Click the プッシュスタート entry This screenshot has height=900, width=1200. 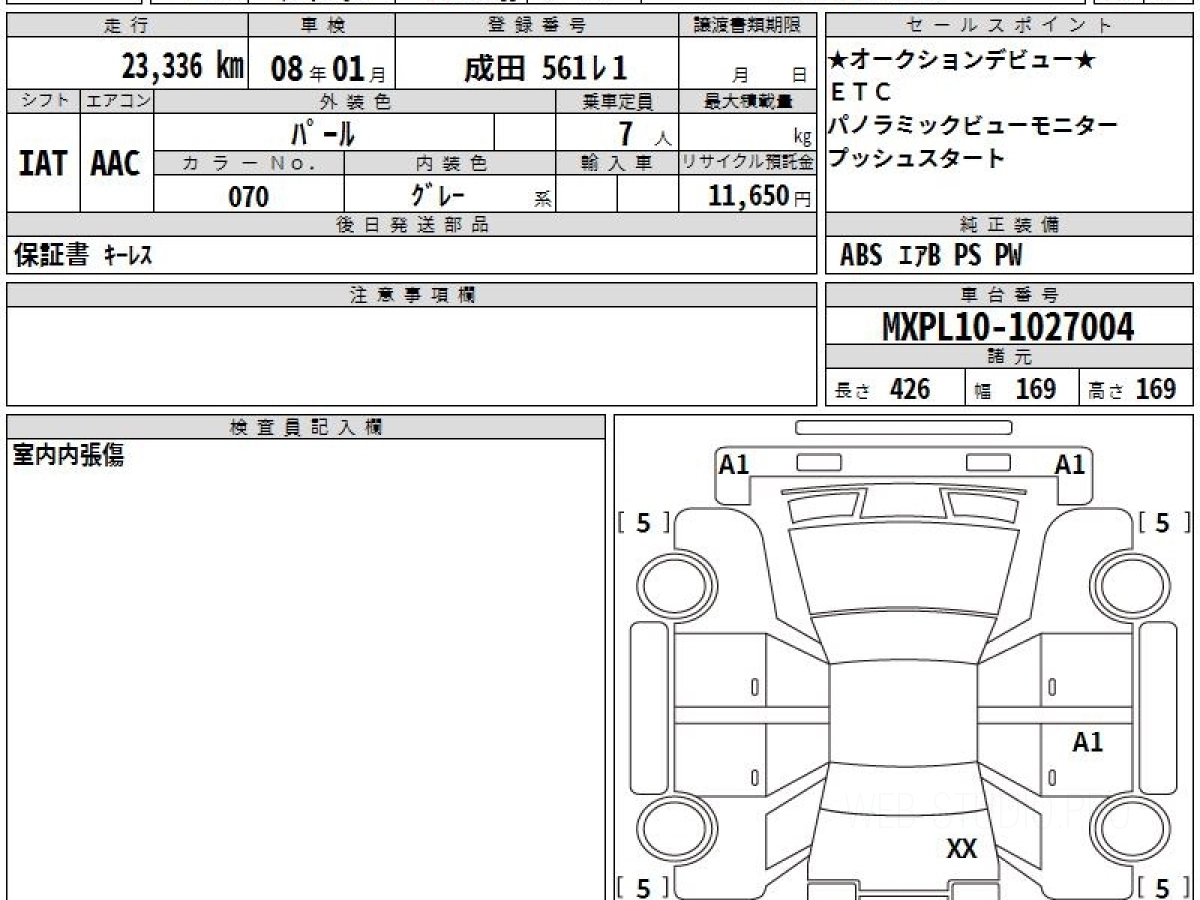click(917, 158)
